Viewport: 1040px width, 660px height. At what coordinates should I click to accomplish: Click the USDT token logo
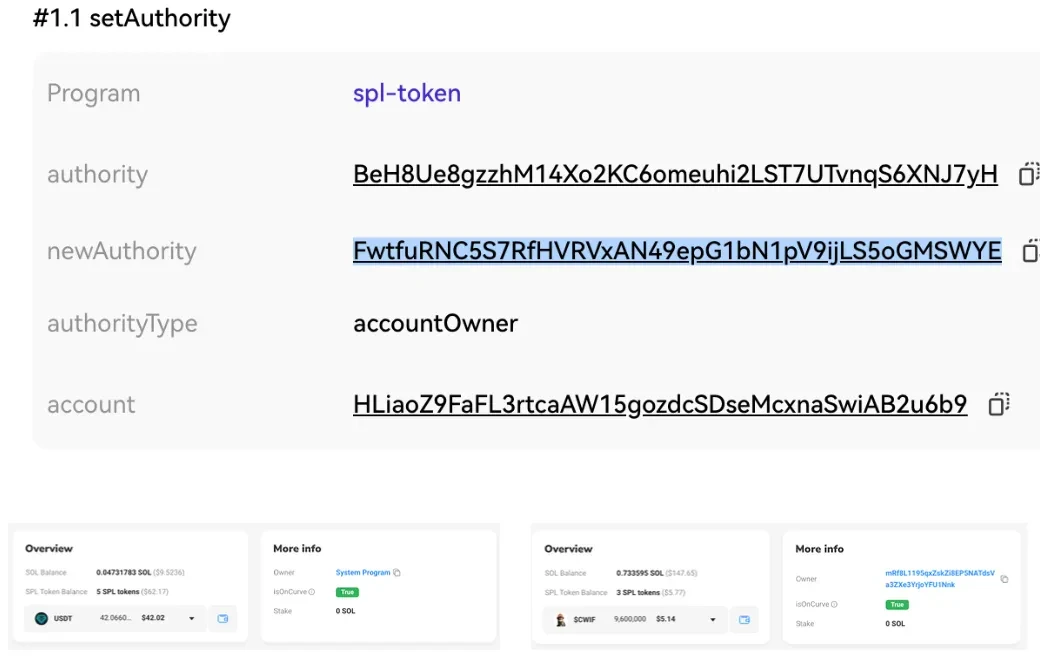pyautogui.click(x=41, y=619)
